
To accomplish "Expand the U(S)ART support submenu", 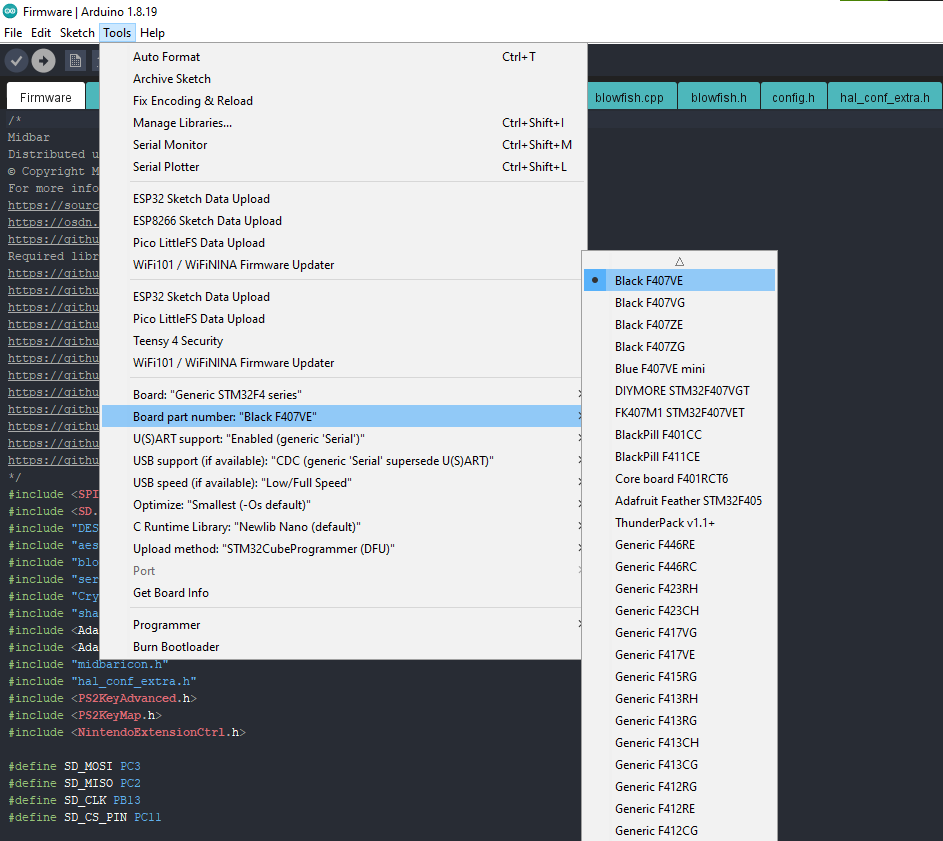I will [341, 439].
